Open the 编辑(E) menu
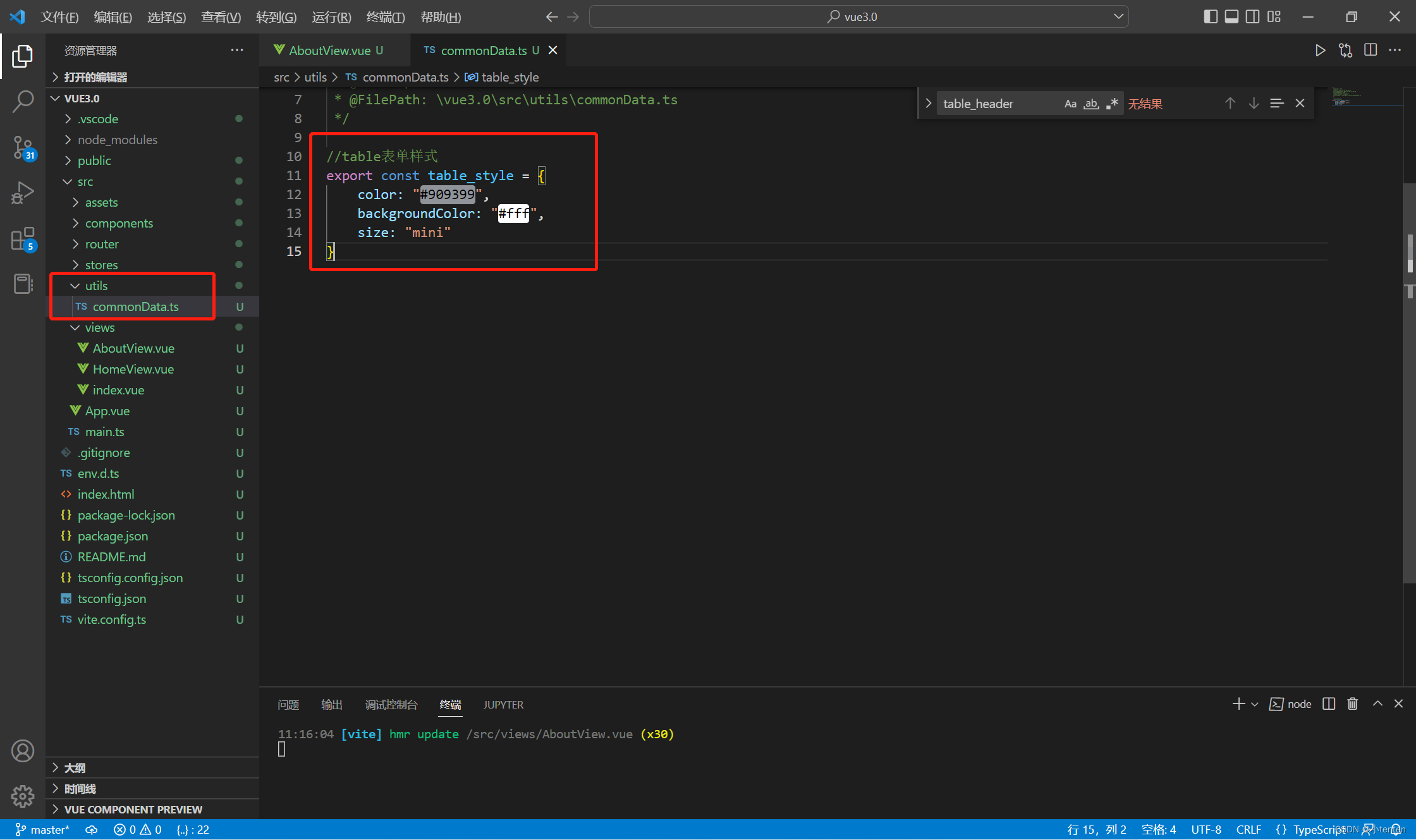 [113, 17]
